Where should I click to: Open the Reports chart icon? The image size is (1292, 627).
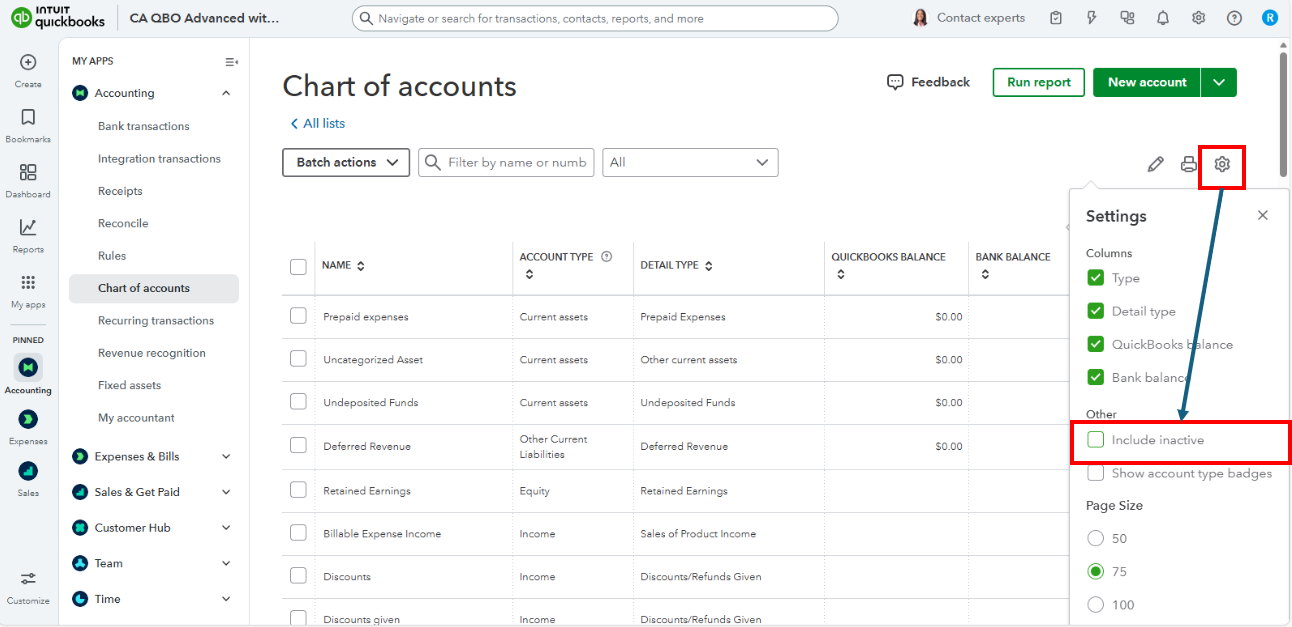point(28,228)
